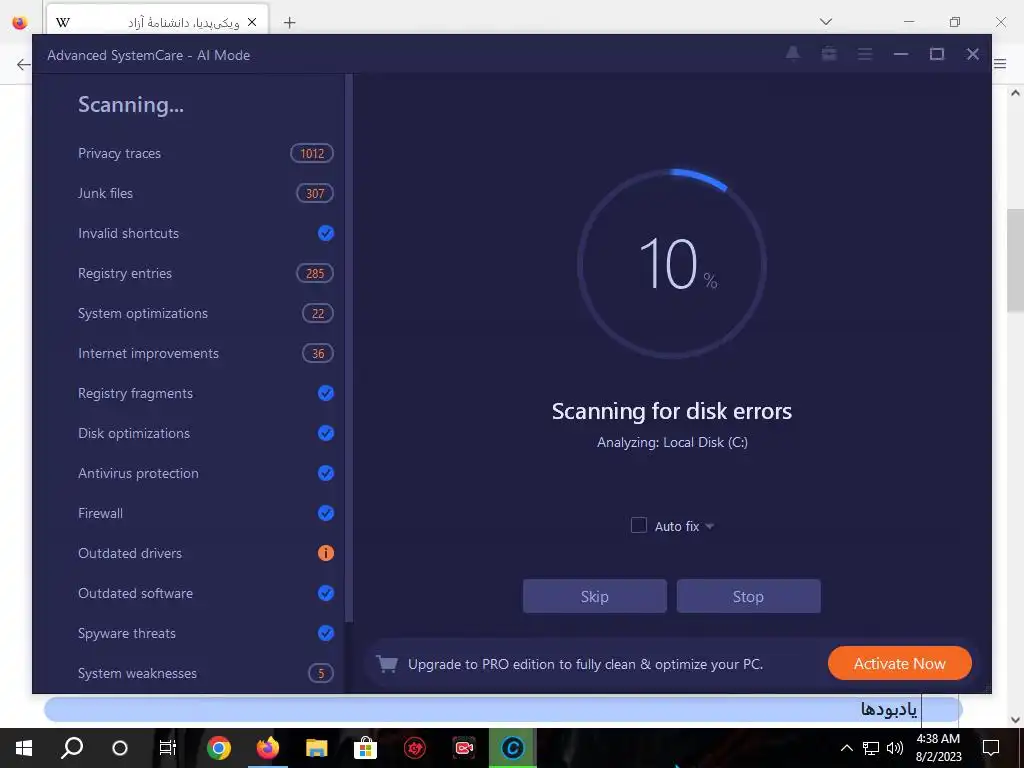Open Microsoft Store from the taskbar
Screen dimensions: 1024x768
366,748
